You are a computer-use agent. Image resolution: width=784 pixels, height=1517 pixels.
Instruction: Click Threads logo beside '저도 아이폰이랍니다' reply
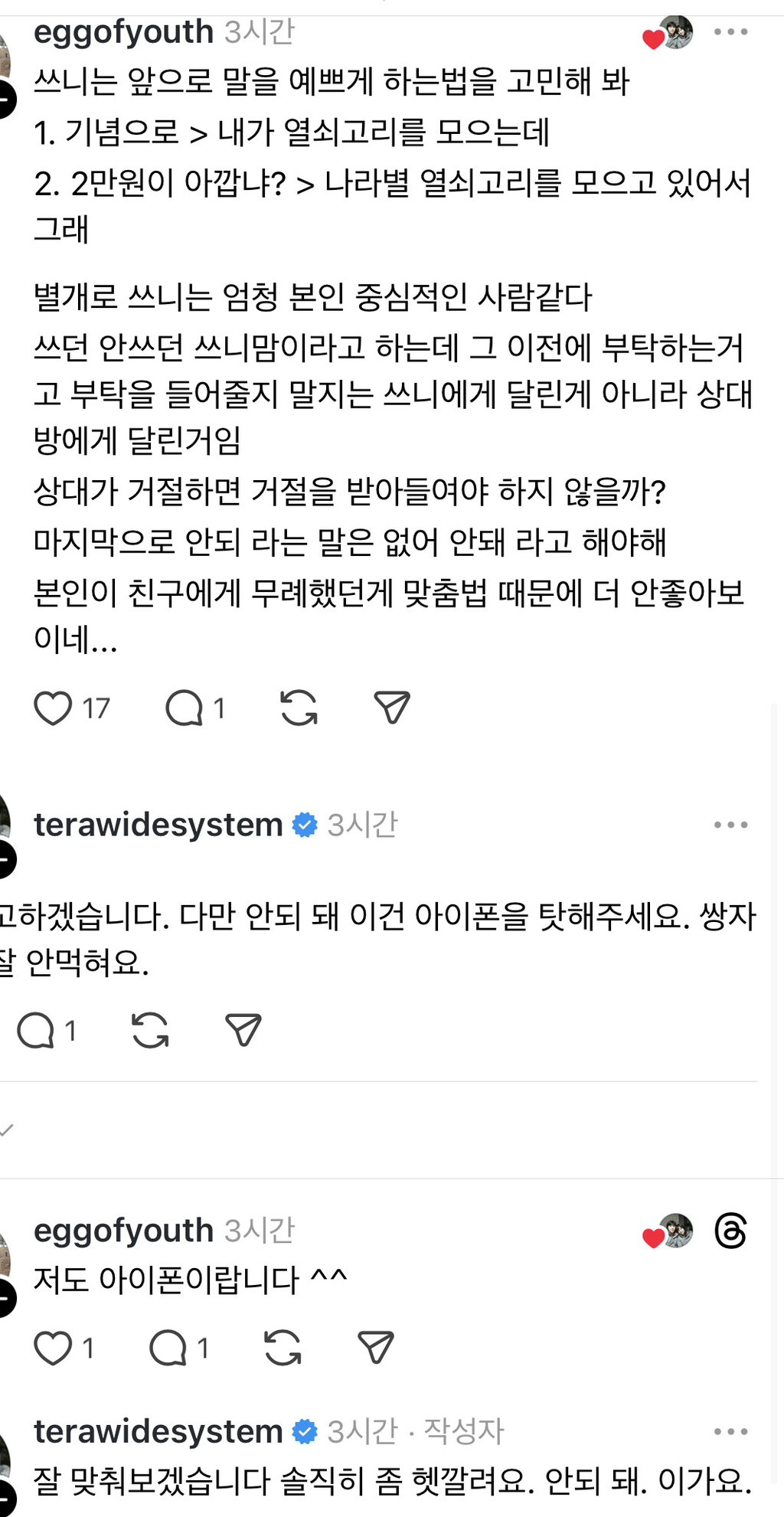point(730,1231)
